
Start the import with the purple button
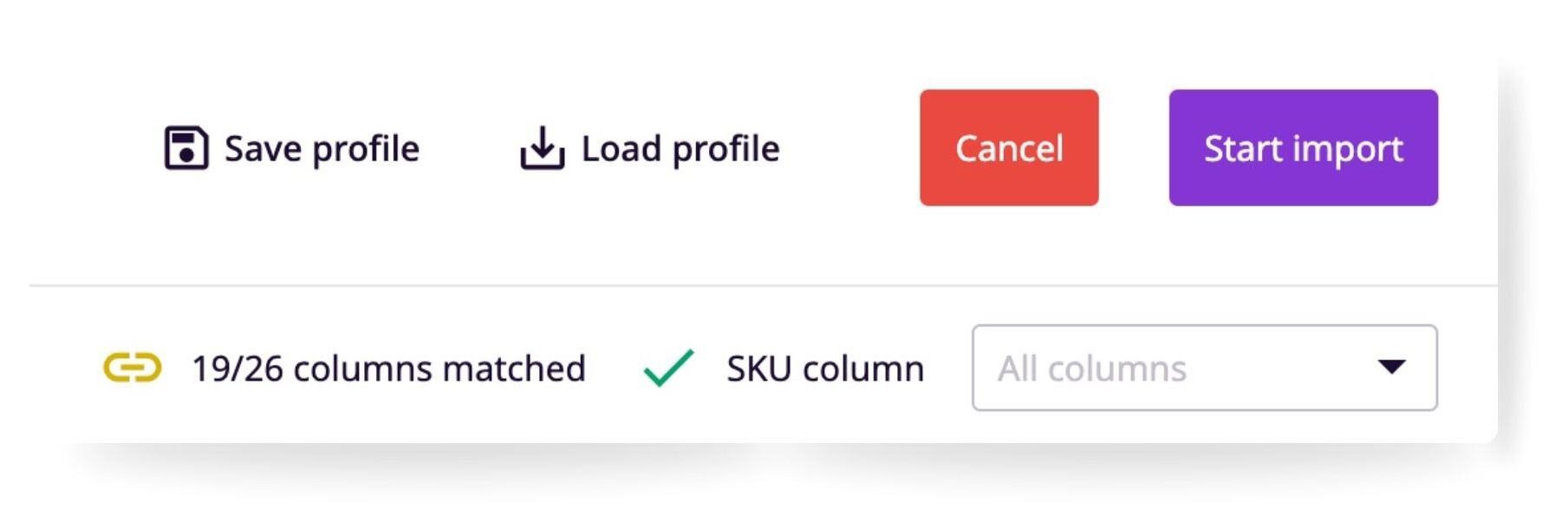(1303, 147)
